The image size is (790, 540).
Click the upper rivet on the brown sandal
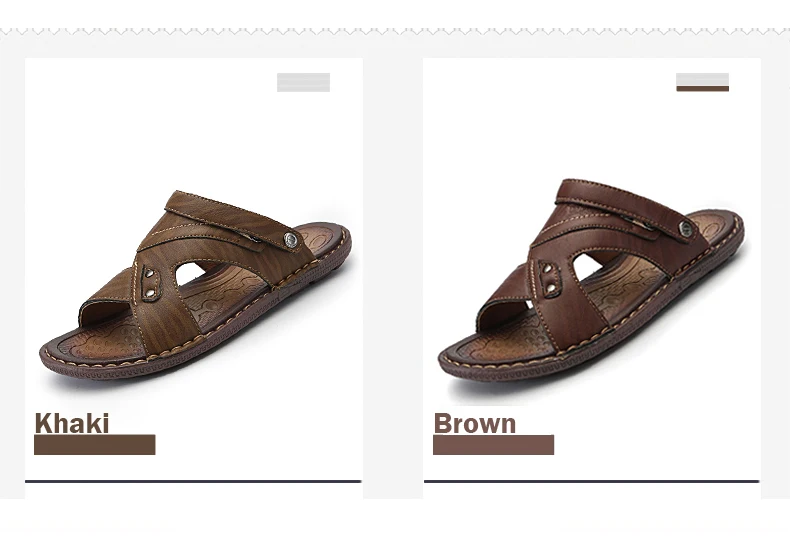550,269
